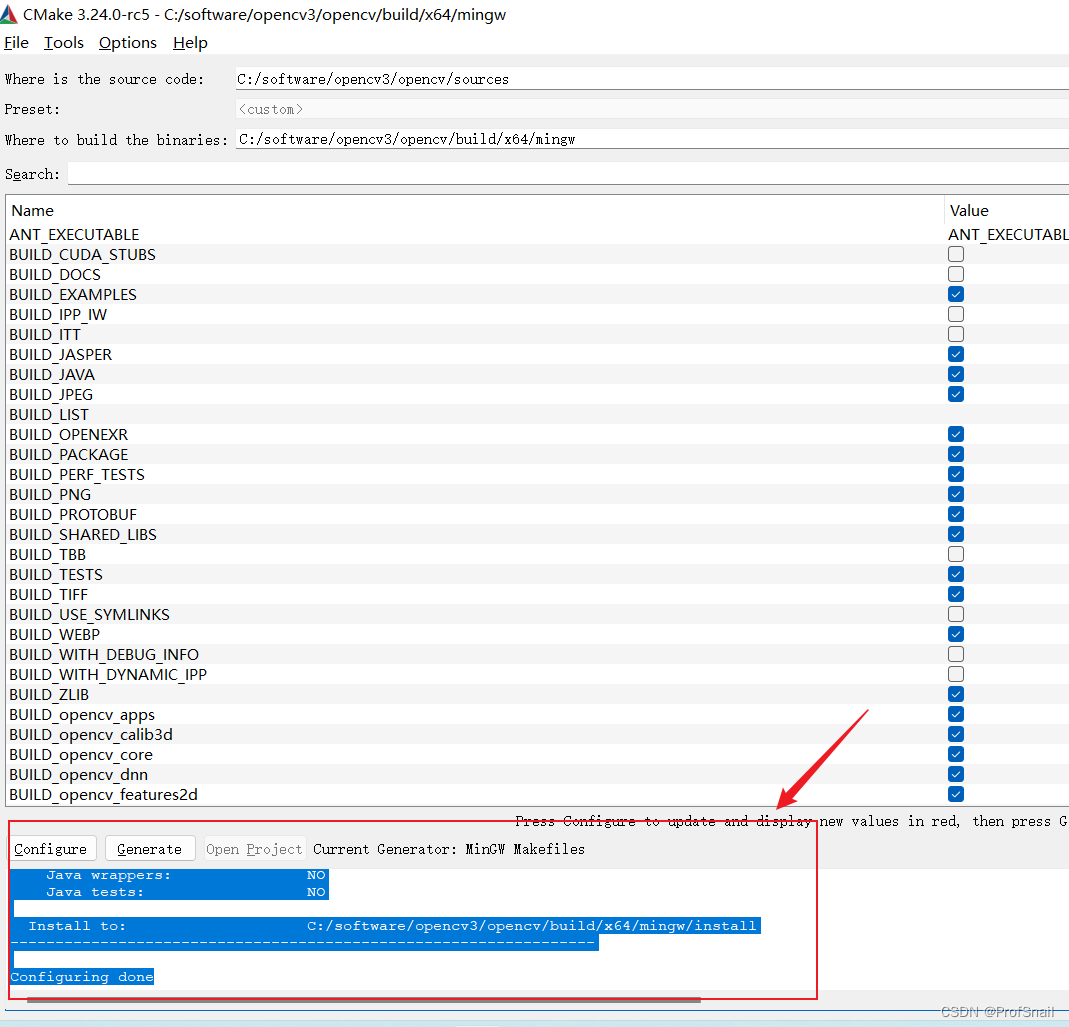1069x1027 pixels.
Task: Uncheck BUILD_SHARED_LIBS checkbox
Action: coord(956,534)
